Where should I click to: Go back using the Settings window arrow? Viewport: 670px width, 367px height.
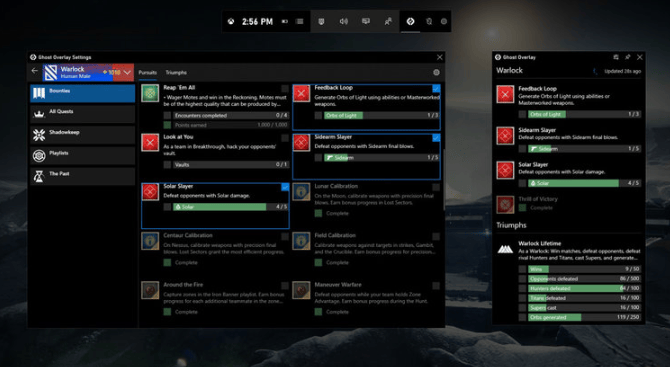(35, 71)
